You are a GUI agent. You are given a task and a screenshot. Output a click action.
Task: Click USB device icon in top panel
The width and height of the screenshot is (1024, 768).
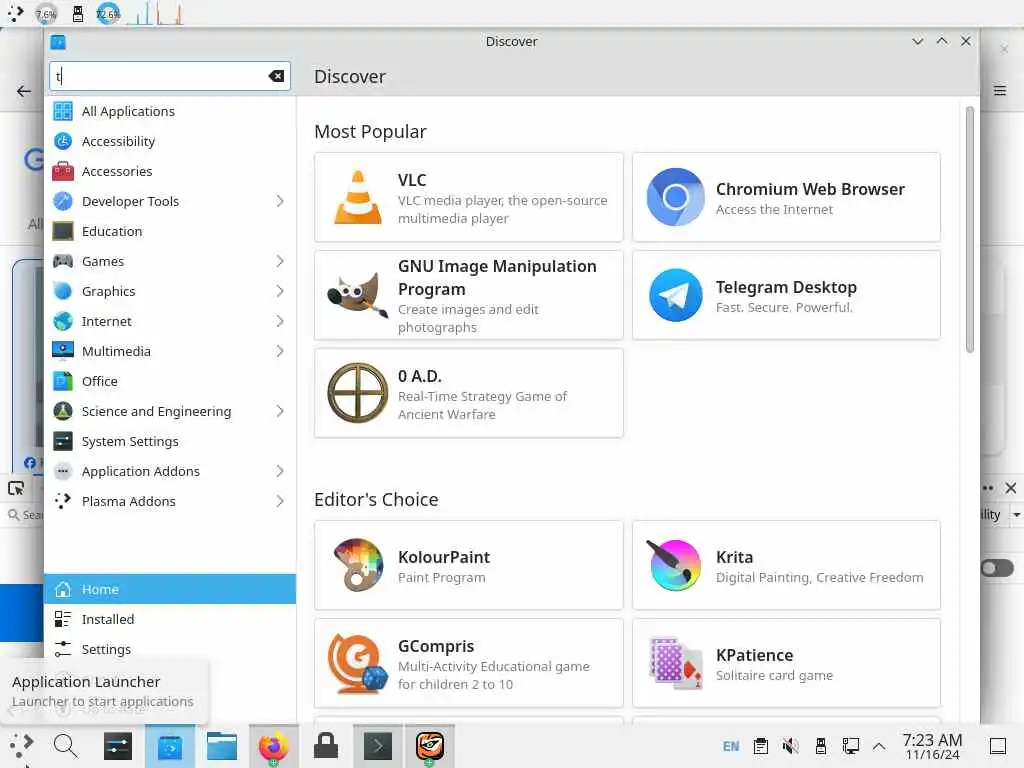(78, 14)
